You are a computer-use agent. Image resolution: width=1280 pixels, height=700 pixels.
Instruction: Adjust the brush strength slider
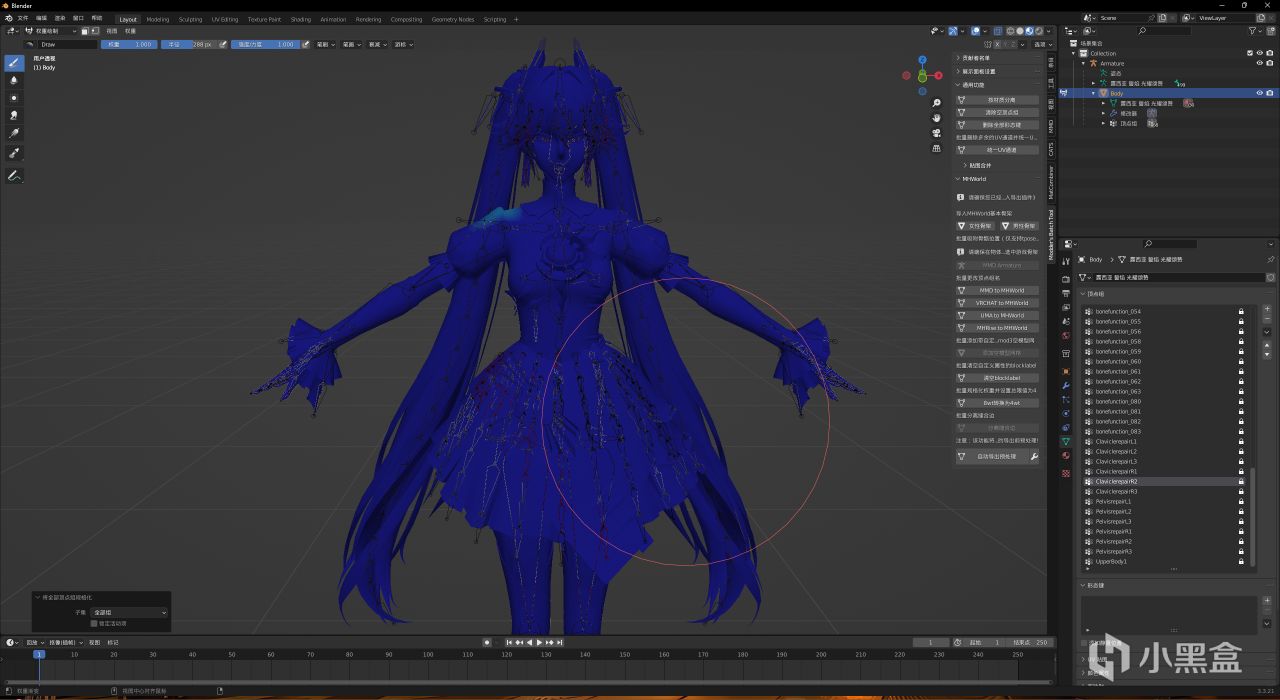(x=264, y=44)
